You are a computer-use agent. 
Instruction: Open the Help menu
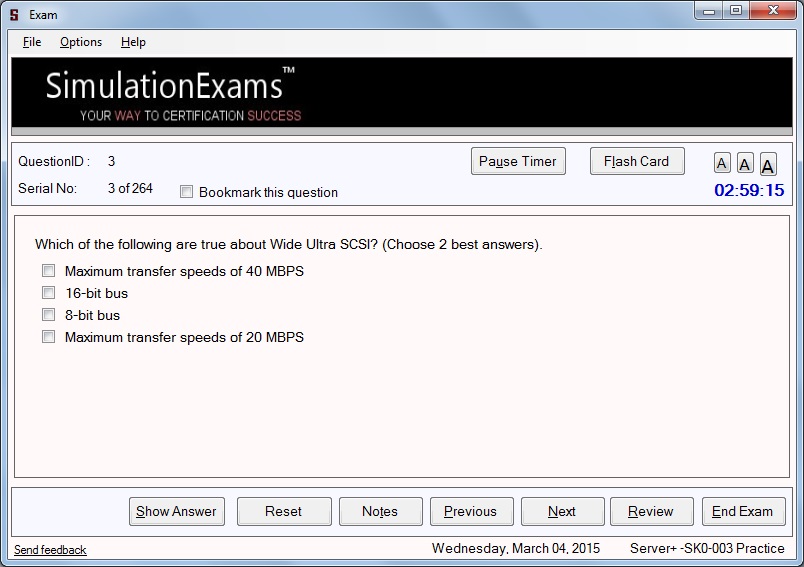tap(133, 42)
